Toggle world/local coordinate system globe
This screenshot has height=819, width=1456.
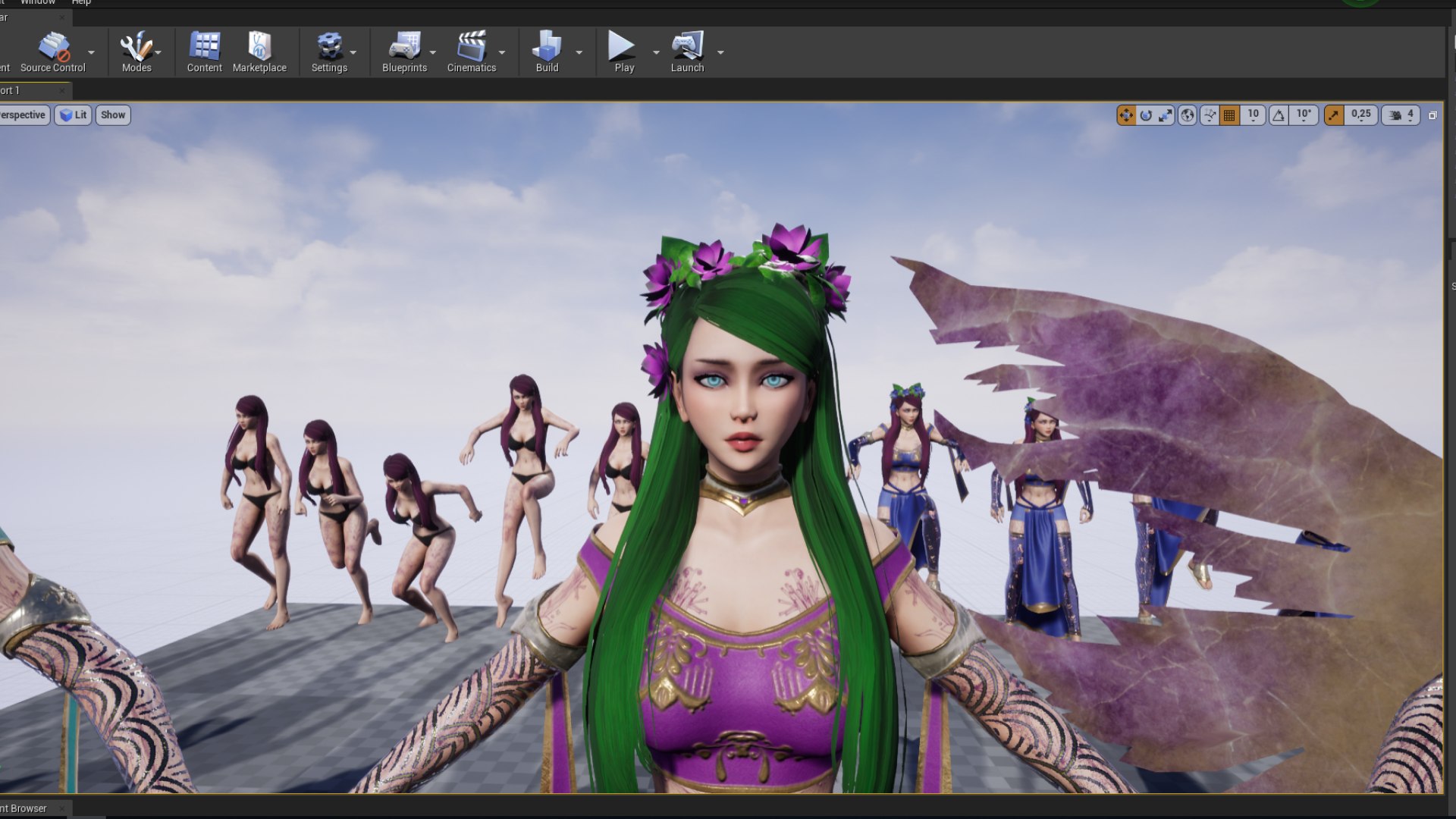[1187, 115]
